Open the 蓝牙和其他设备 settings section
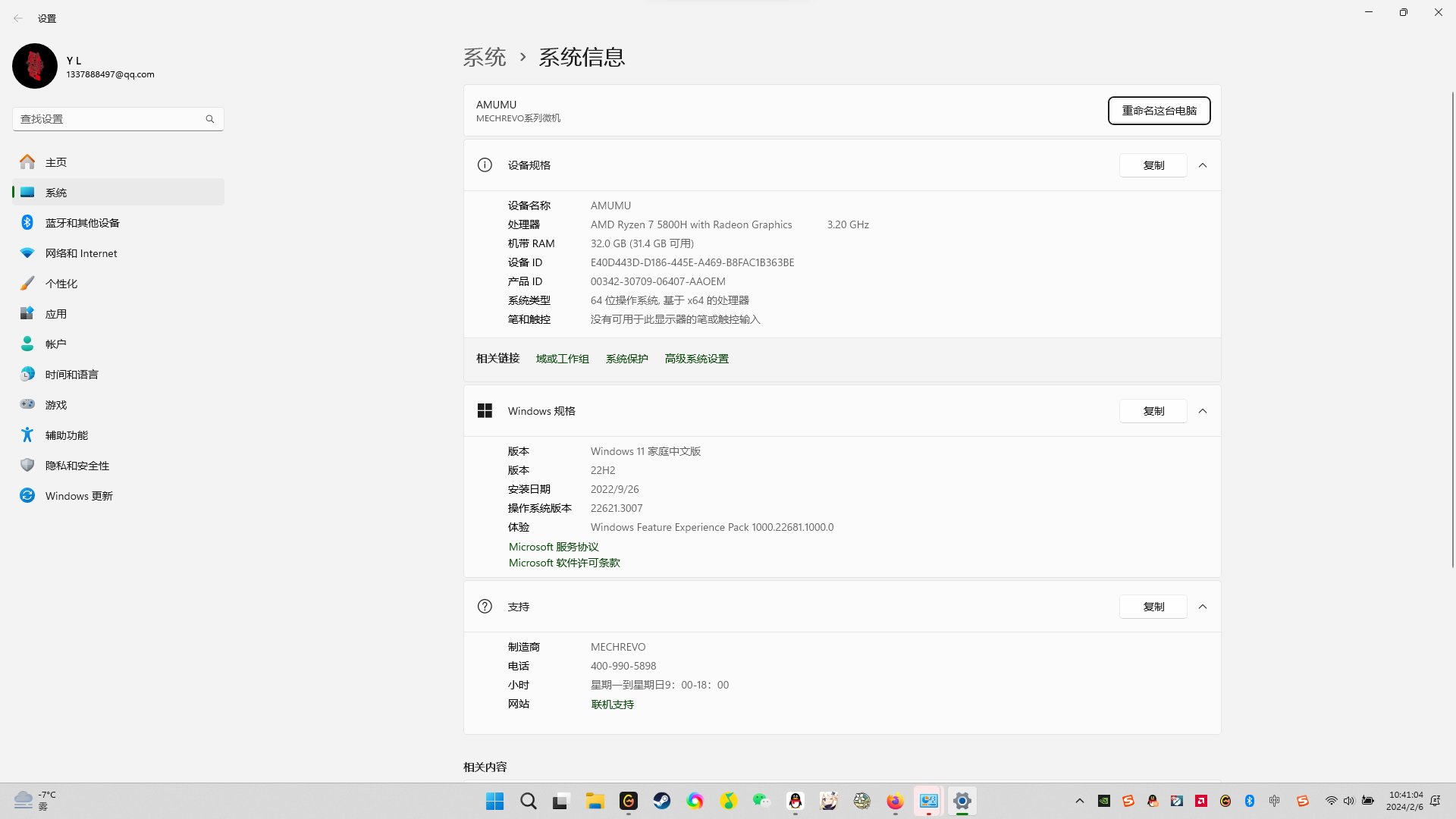Viewport: 1456px width, 819px height. coord(82,222)
